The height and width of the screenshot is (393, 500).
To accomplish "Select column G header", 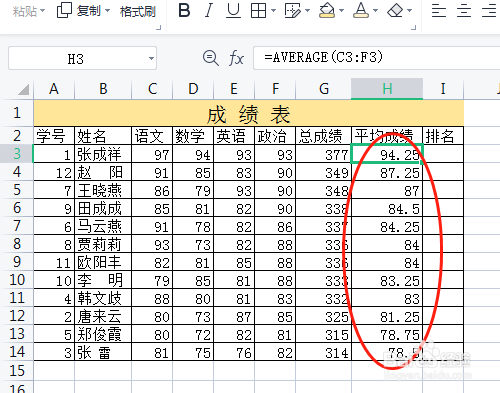I will pyautogui.click(x=324, y=89).
